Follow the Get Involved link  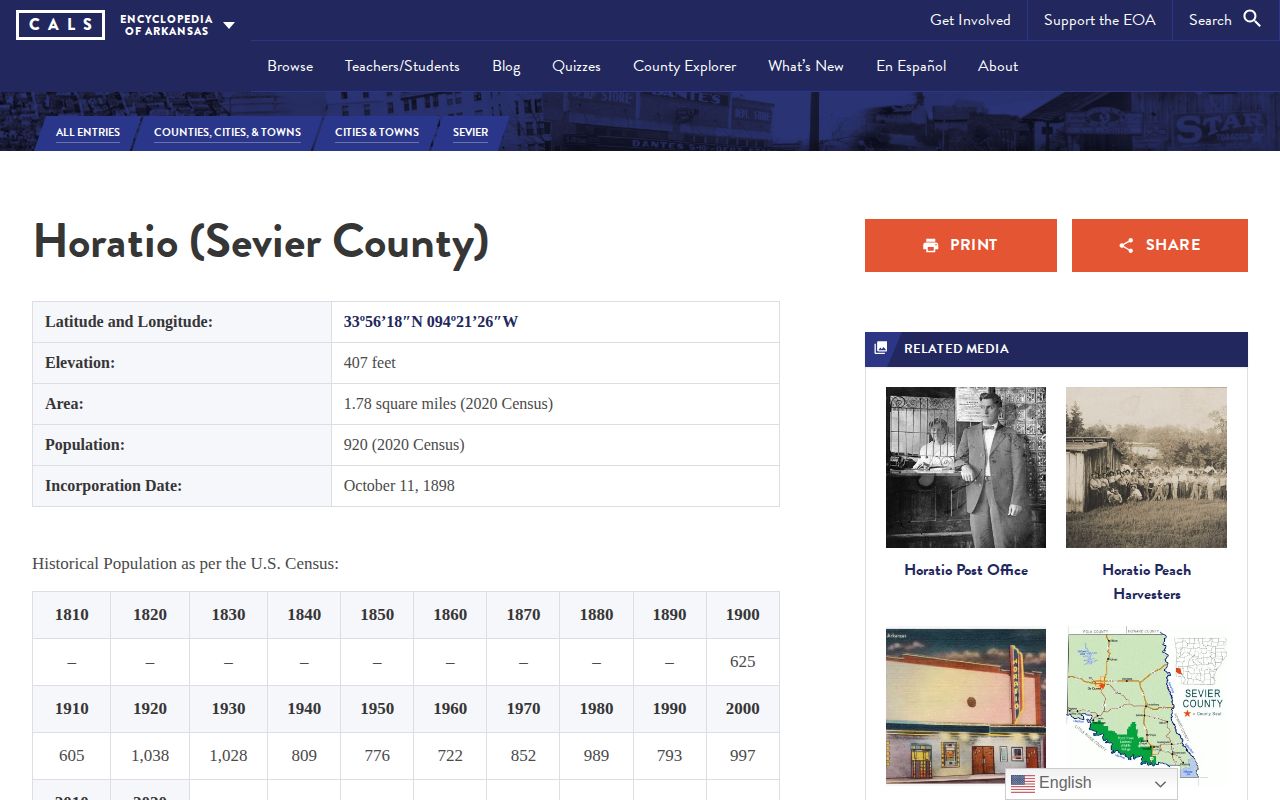(970, 20)
